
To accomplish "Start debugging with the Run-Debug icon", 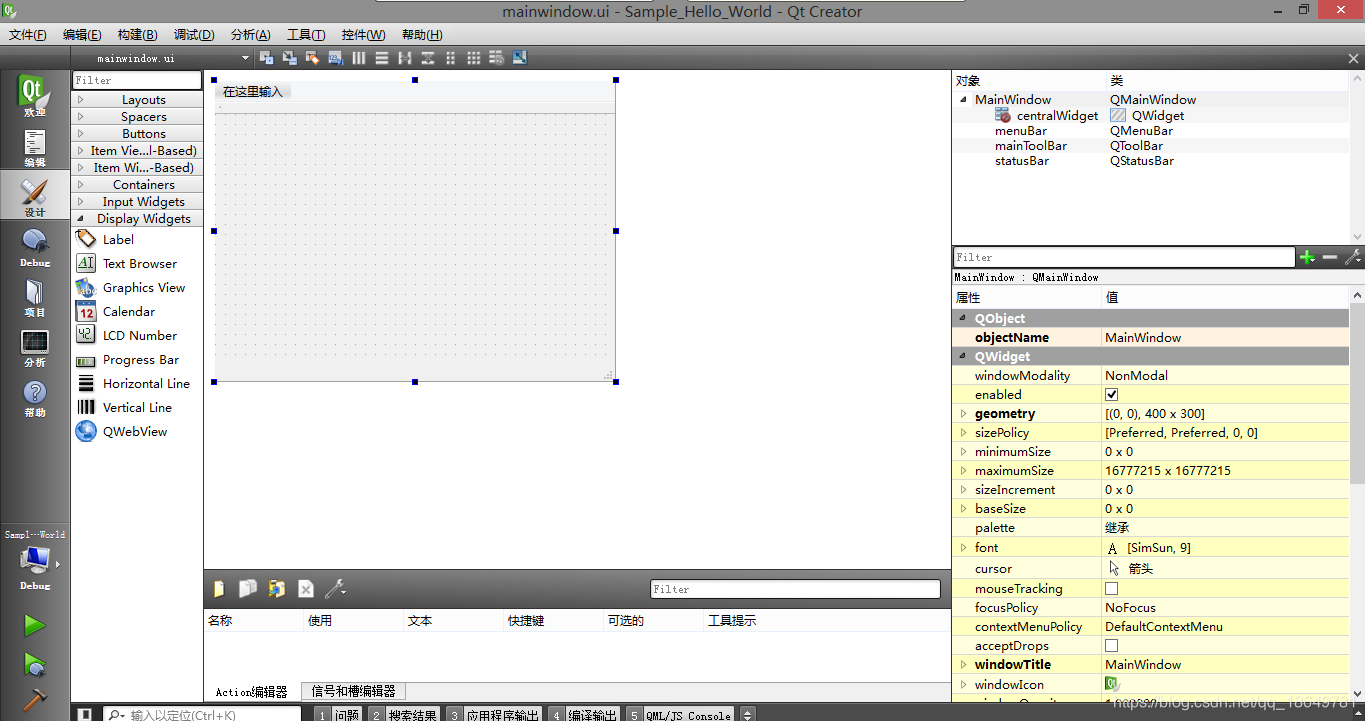I will click(x=35, y=664).
